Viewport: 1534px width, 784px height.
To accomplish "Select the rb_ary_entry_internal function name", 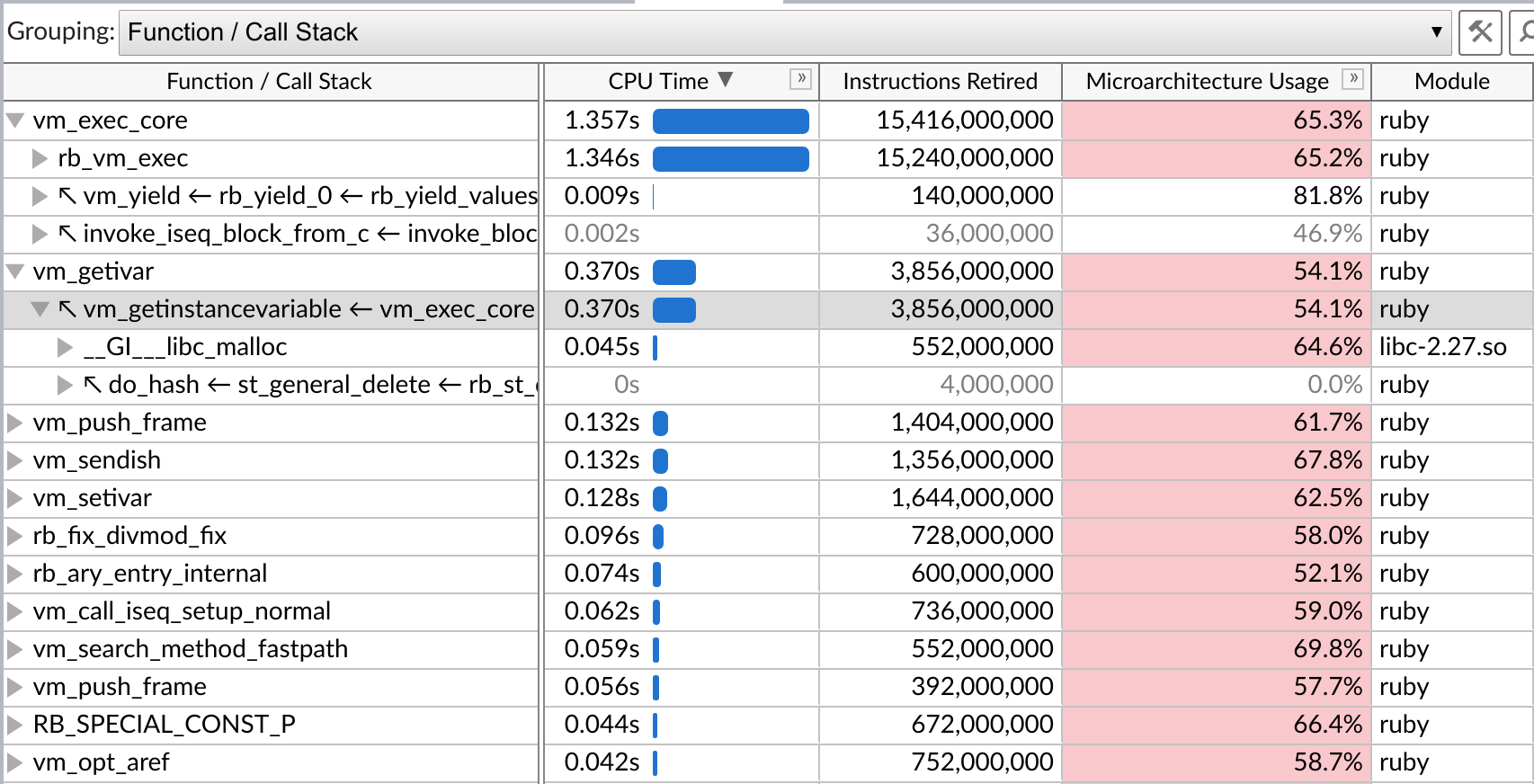I will pos(150,574).
